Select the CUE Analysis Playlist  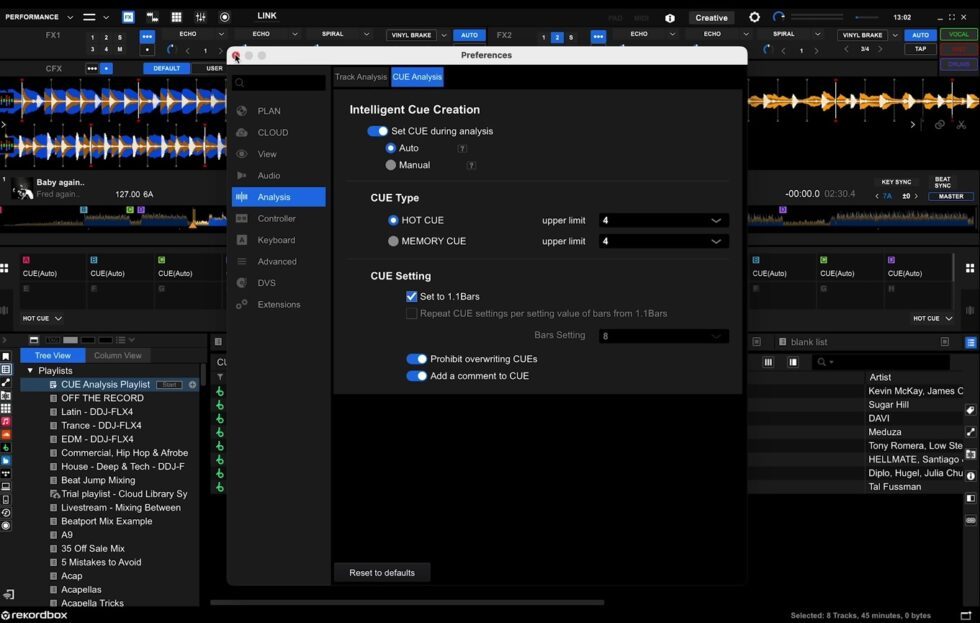coord(104,383)
